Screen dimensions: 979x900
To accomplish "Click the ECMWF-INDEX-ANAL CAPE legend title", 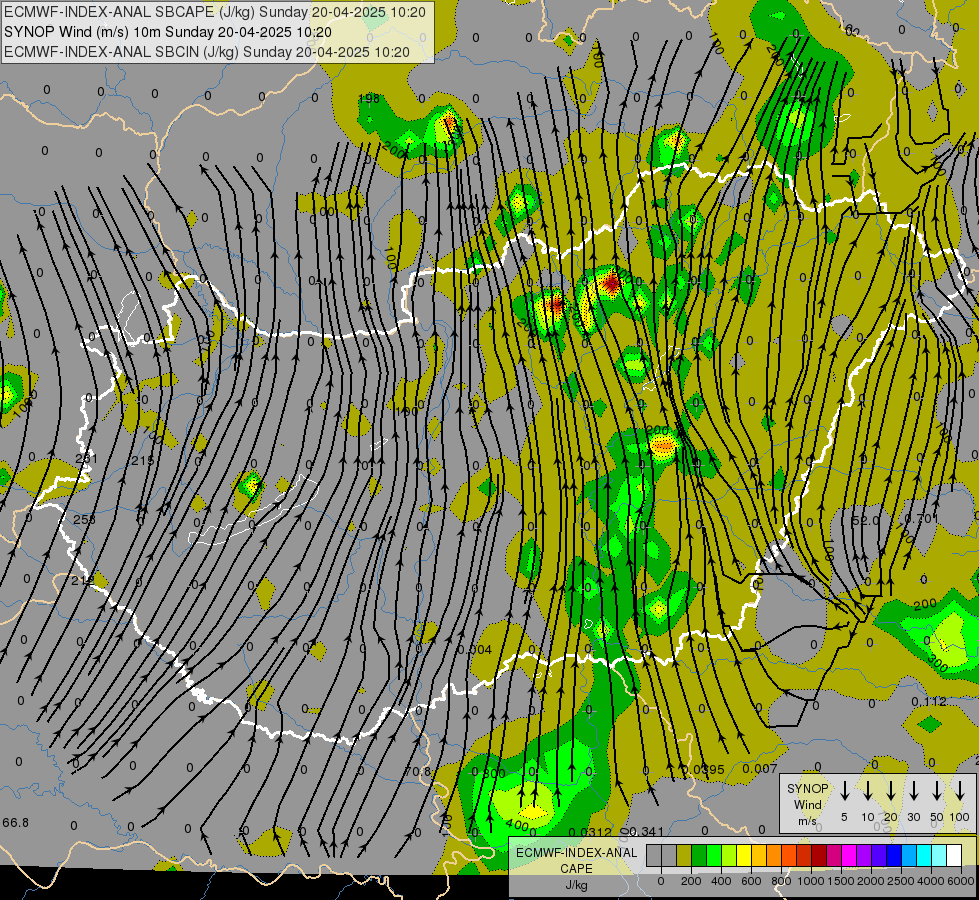I will click(x=576, y=860).
